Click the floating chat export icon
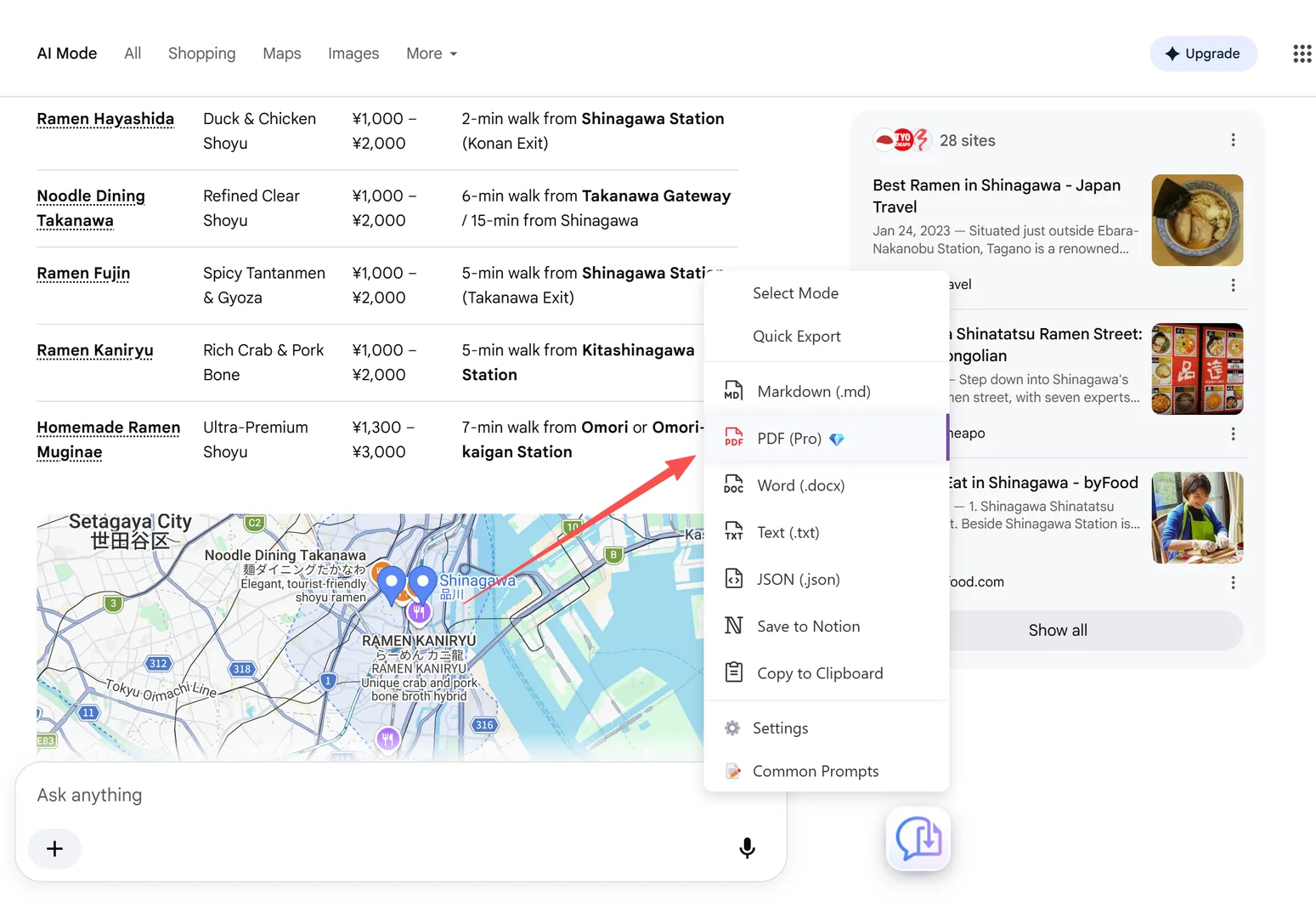The image size is (1316, 918). [x=918, y=839]
